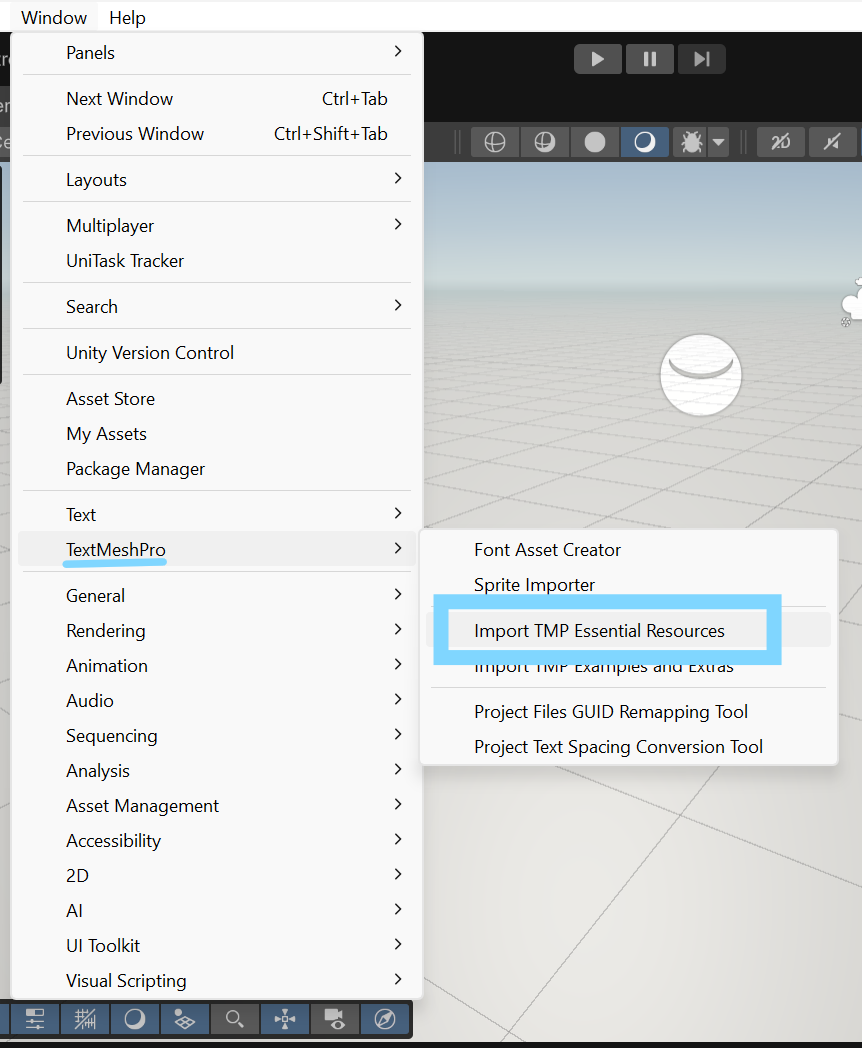Image resolution: width=862 pixels, height=1048 pixels.
Task: Toggle the grid snapping icon in bottom toolbar
Action: click(85, 1019)
